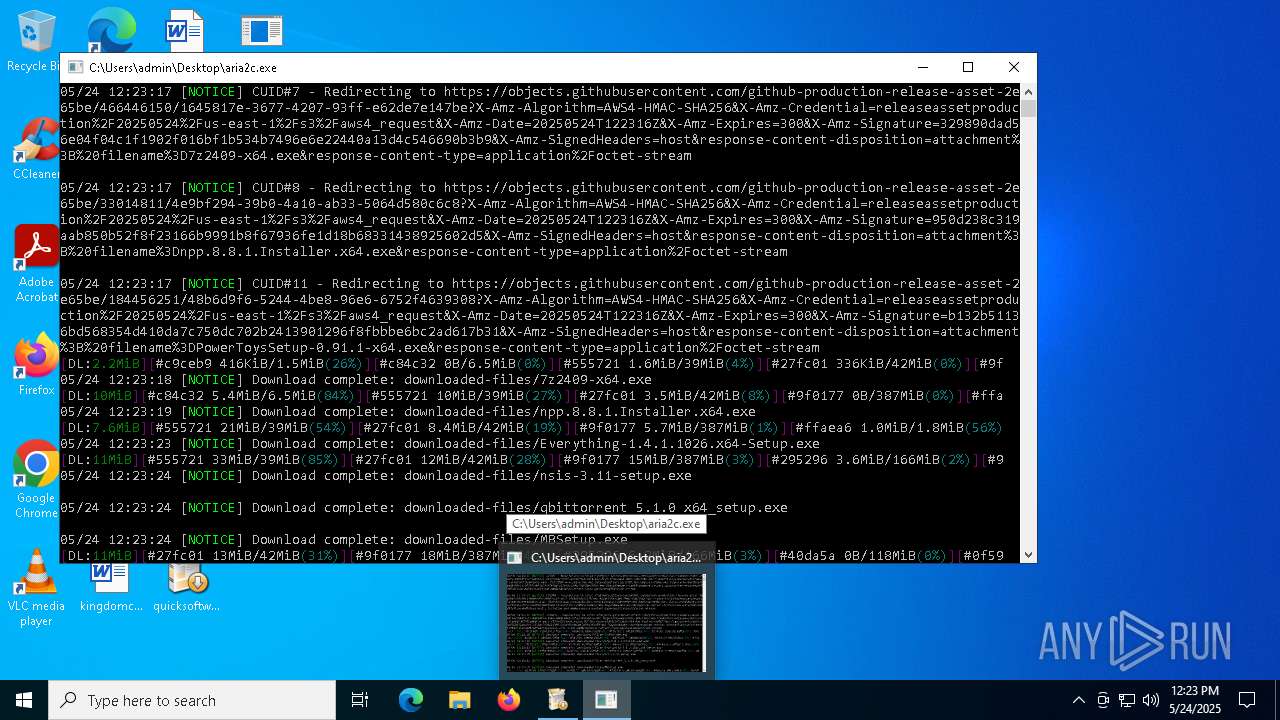
Task: Open the Word document icon at the top of the desktop
Action: pyautogui.click(x=185, y=29)
